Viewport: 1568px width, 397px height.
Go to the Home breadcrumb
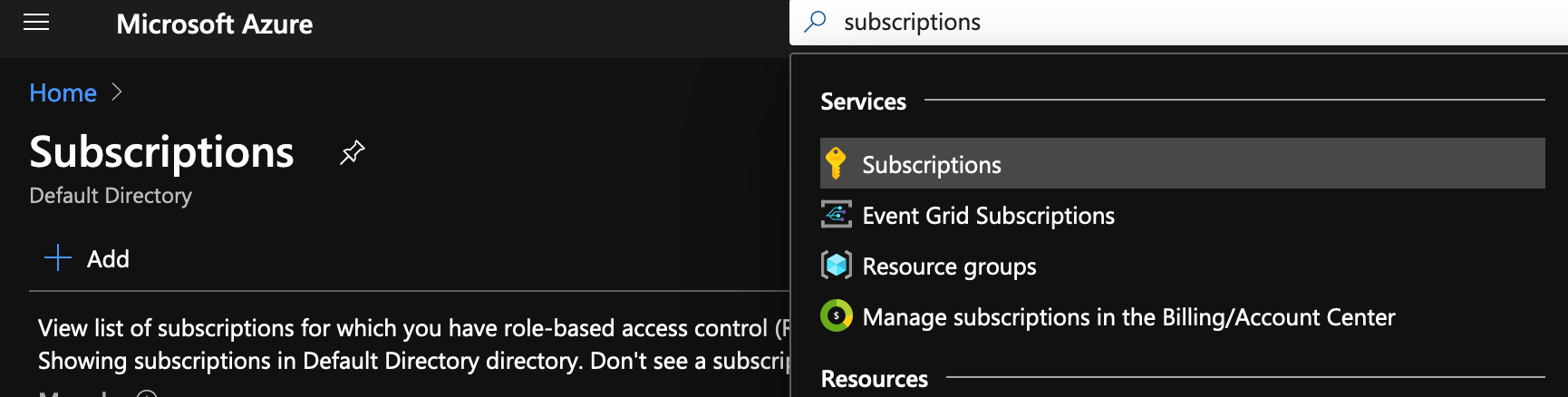(63, 92)
